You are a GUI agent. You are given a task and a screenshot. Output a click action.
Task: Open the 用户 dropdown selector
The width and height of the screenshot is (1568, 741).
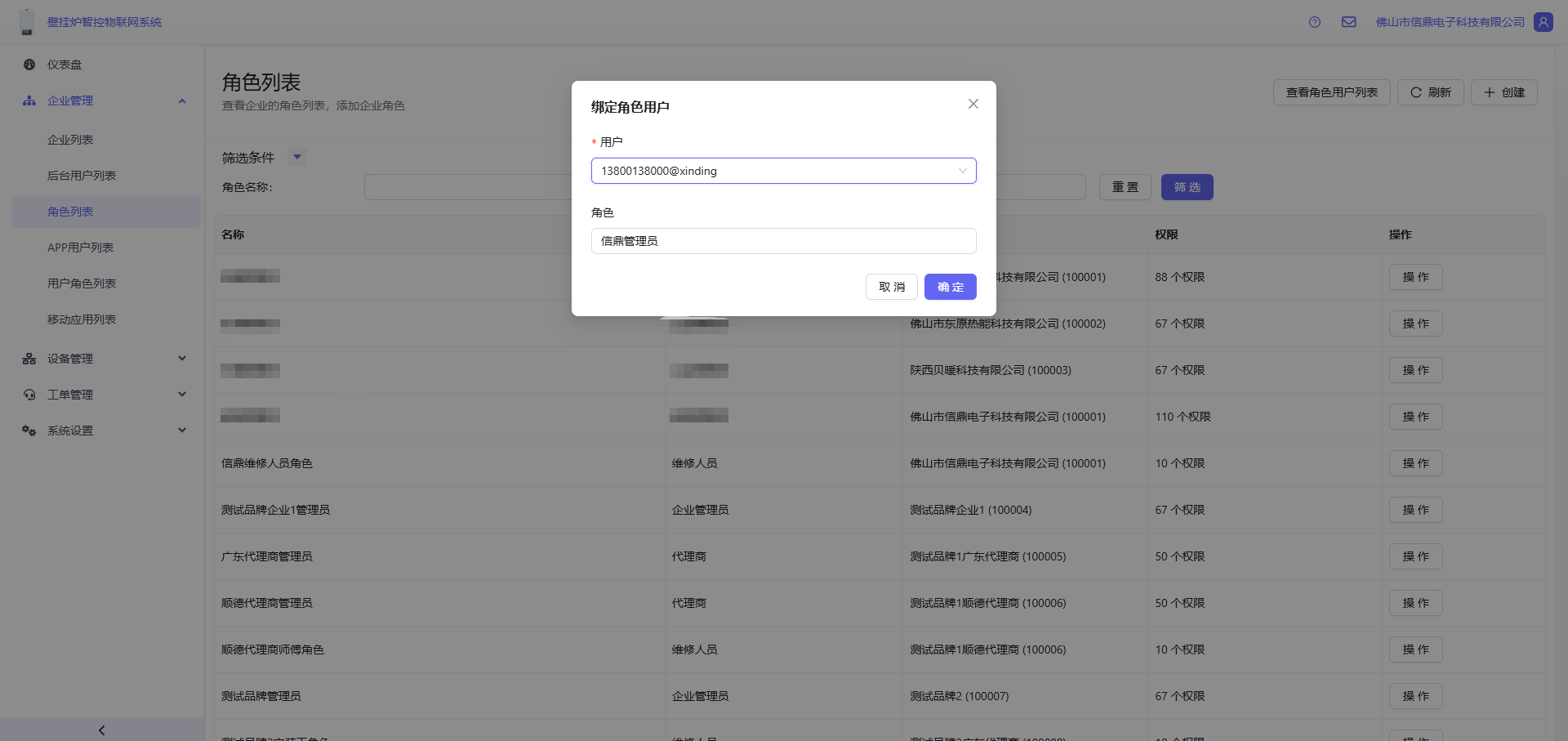click(x=783, y=171)
